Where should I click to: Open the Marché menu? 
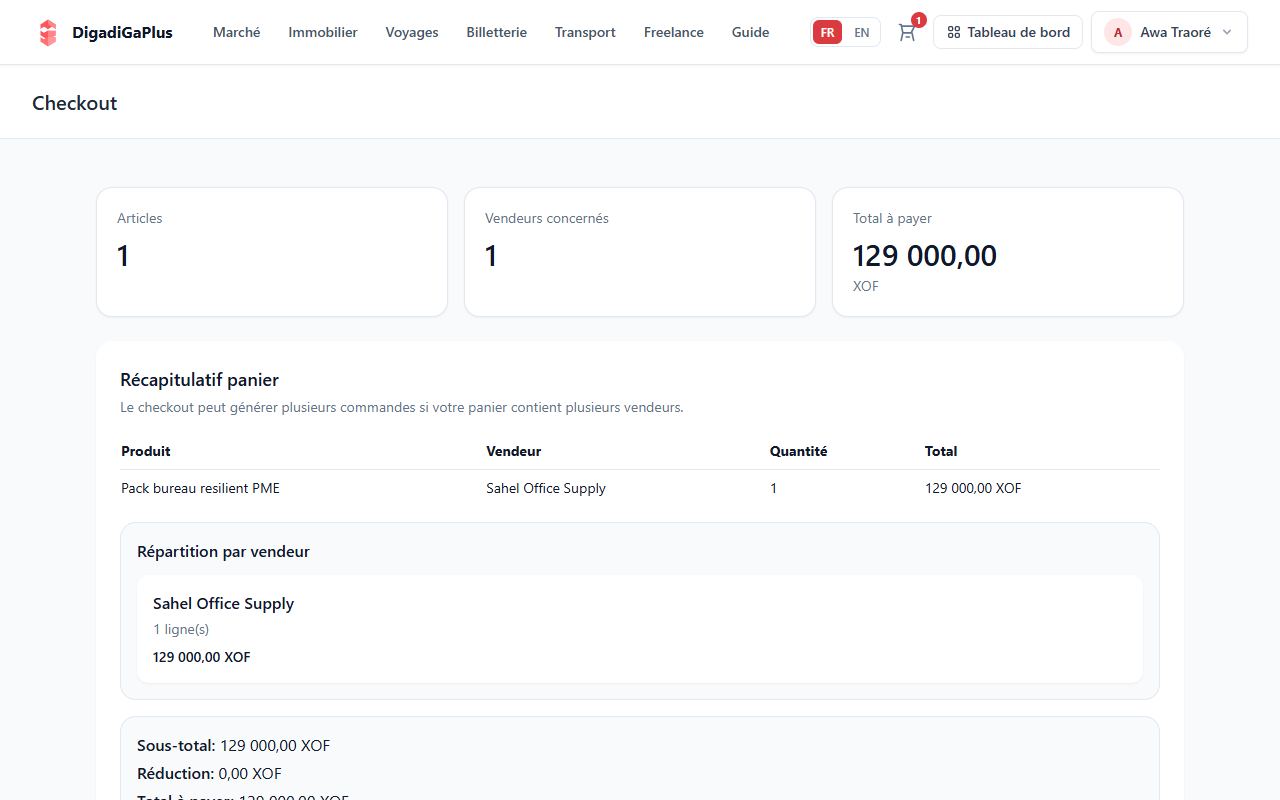(237, 32)
